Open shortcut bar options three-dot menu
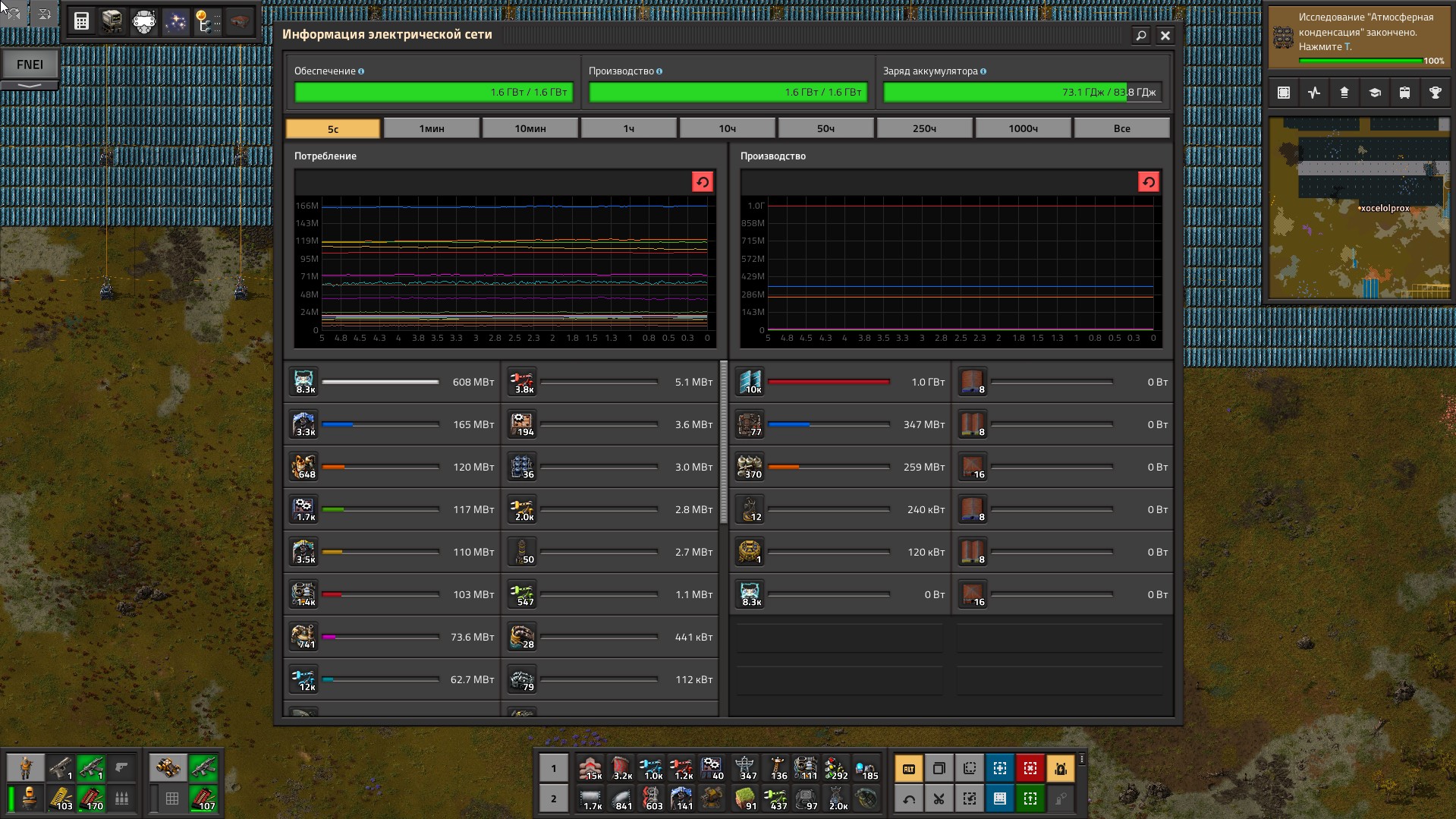1456x819 pixels. coord(1082,759)
